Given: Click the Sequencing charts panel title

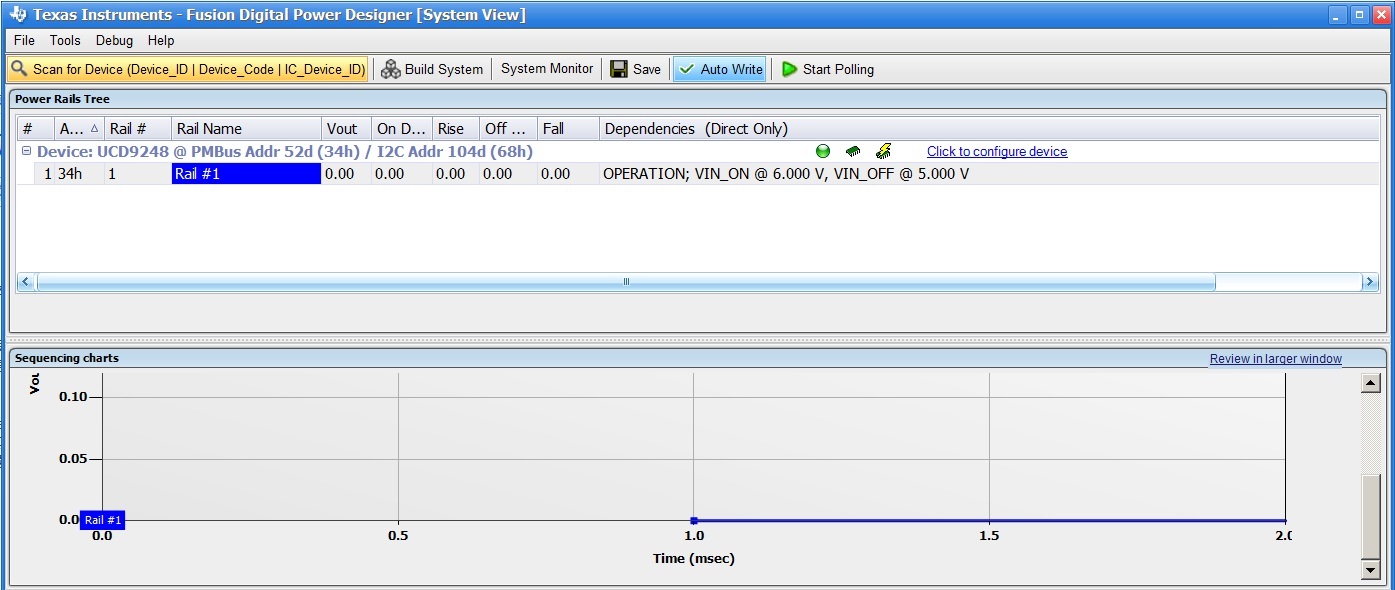Looking at the screenshot, I should click(67, 358).
